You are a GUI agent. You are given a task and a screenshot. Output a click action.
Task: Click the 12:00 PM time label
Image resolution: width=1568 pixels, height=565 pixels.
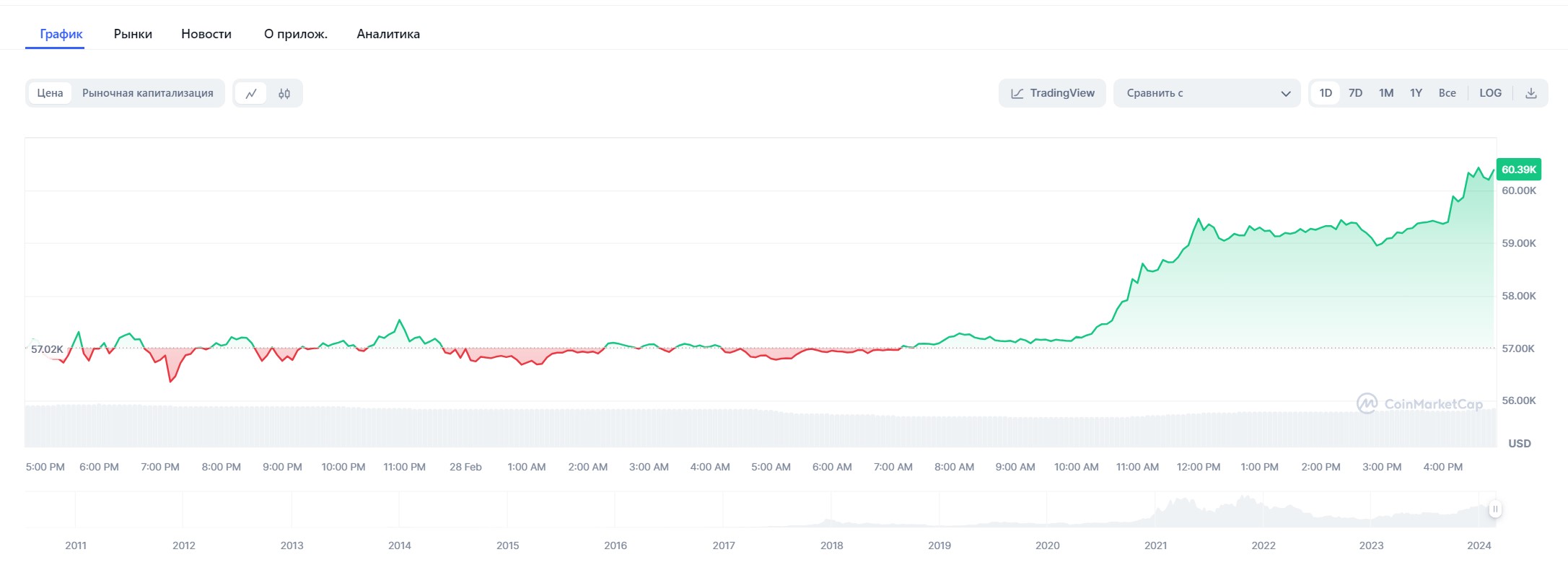tap(1199, 467)
